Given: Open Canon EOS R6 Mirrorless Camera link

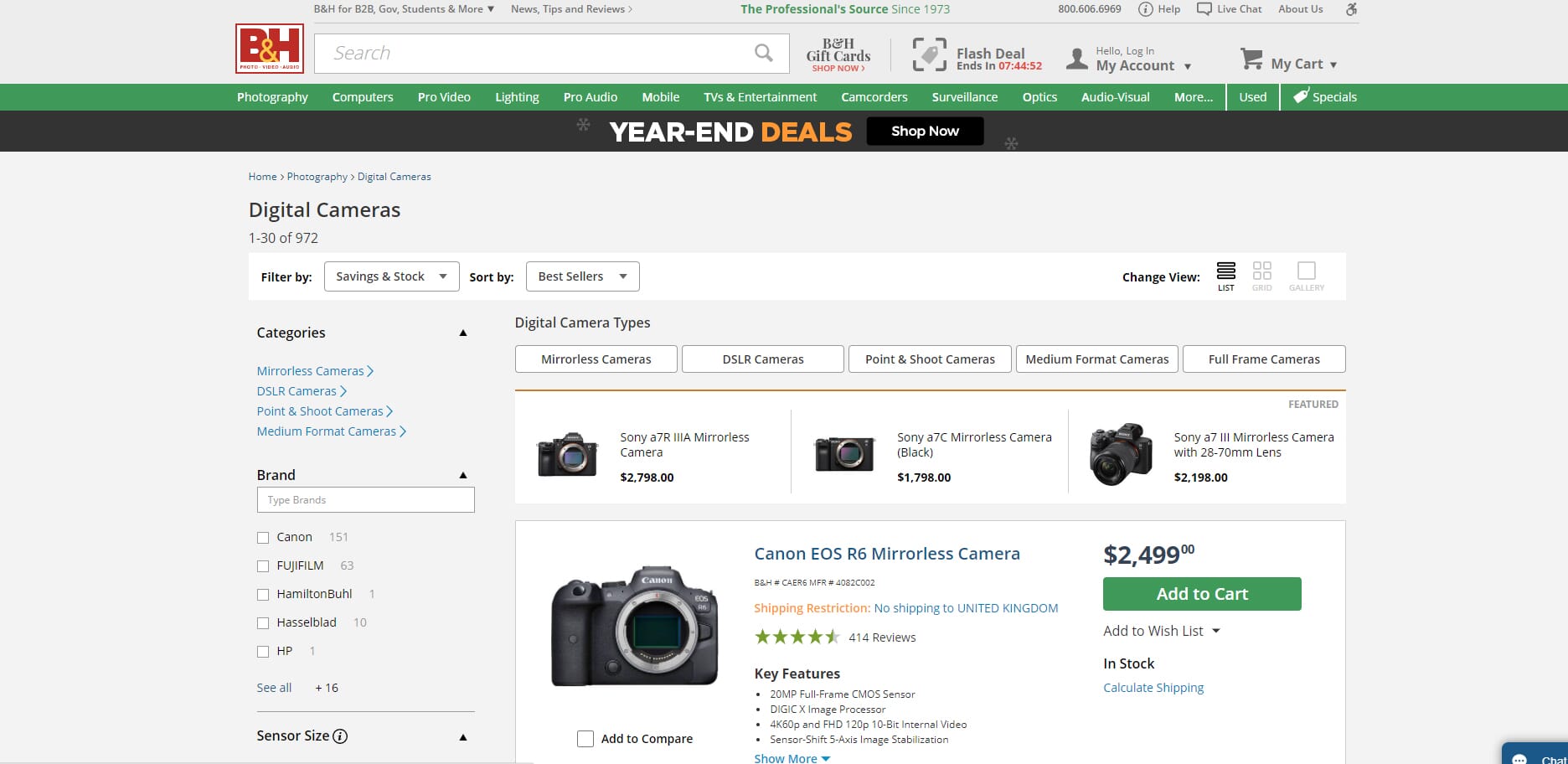Looking at the screenshot, I should [887, 554].
